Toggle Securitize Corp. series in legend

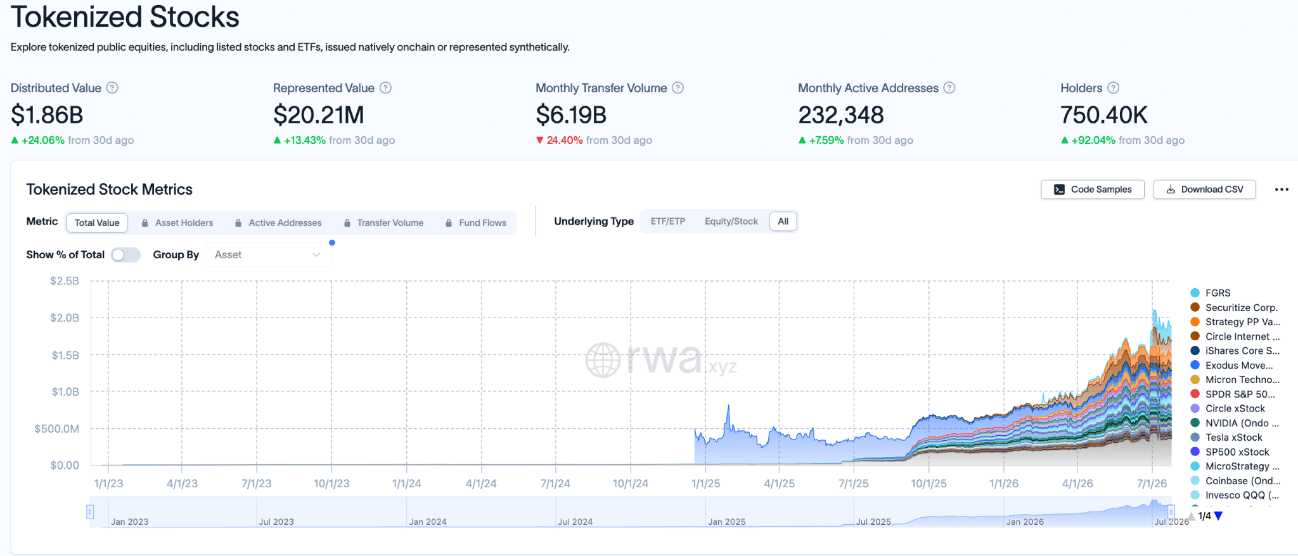click(1234, 308)
